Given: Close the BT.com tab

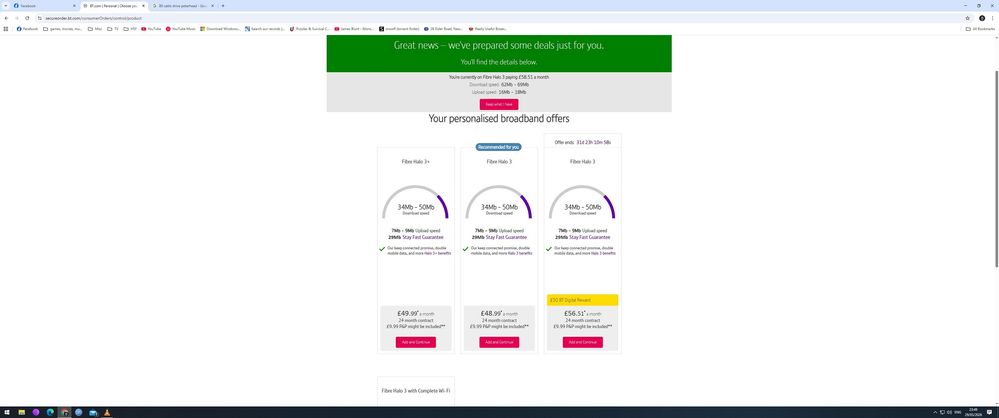Looking at the screenshot, I should [143, 6].
